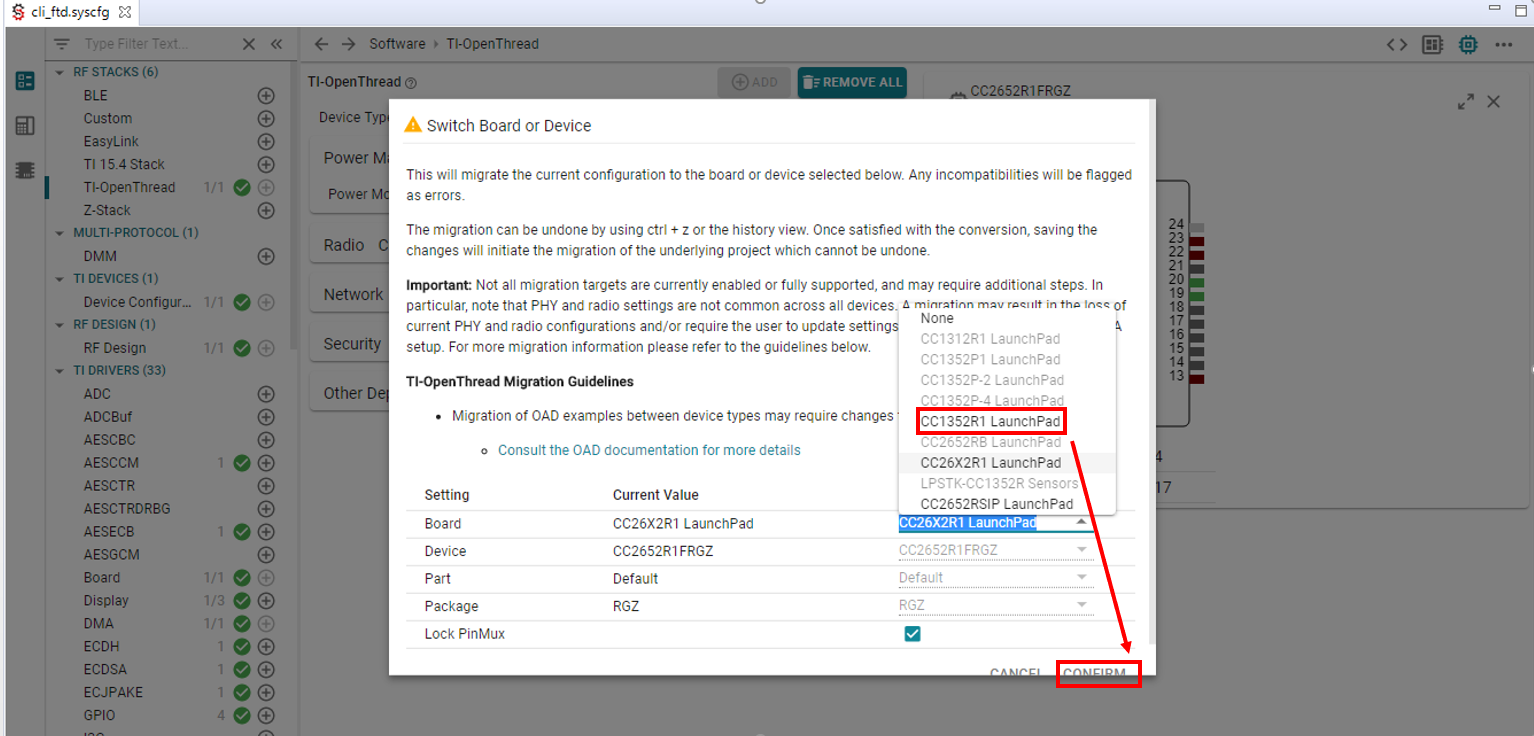Click the GPIO green status badge
Screen dimensions: 1534x736
(x=240, y=715)
